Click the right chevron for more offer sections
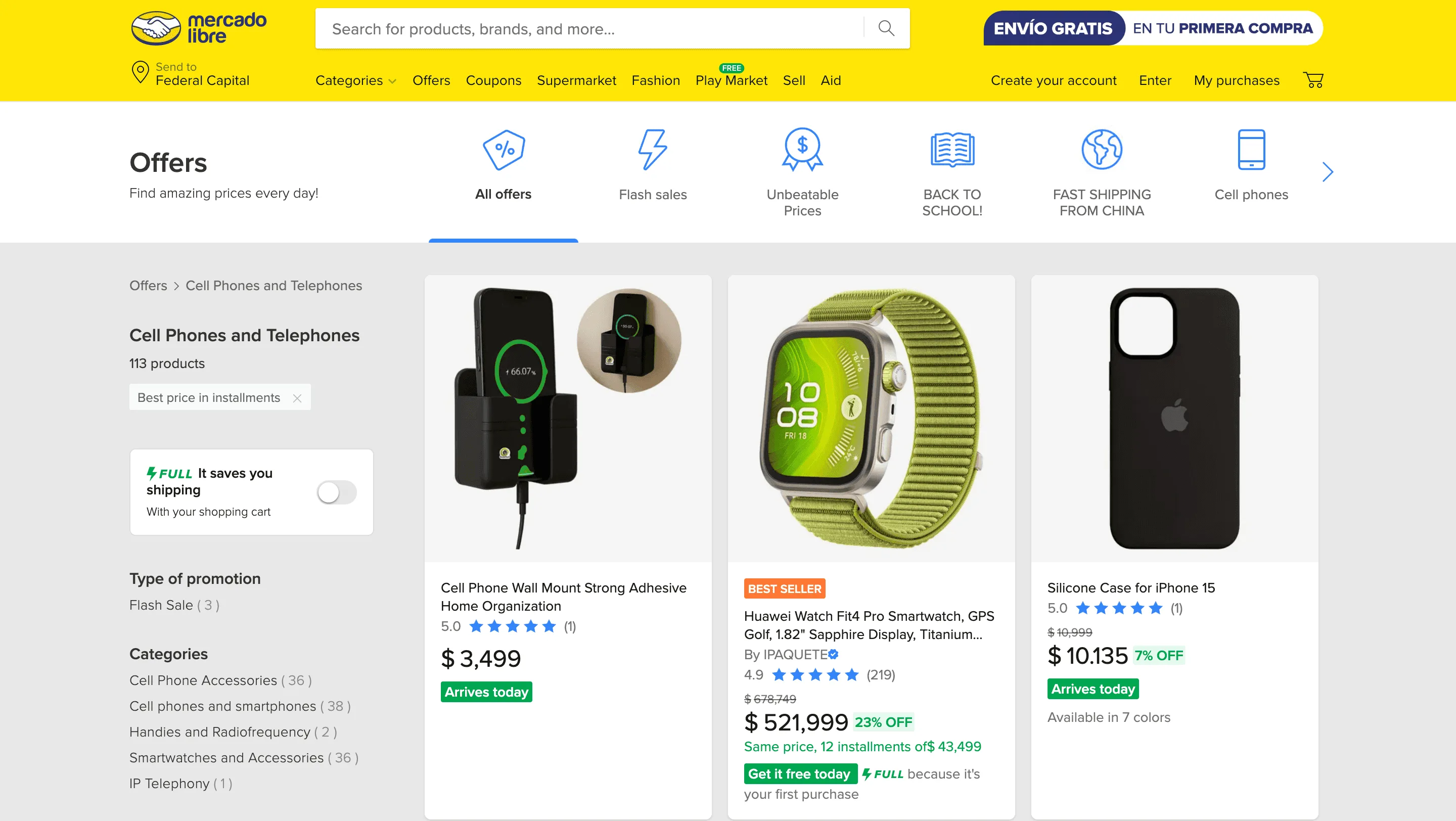1456x821 pixels. (x=1327, y=172)
